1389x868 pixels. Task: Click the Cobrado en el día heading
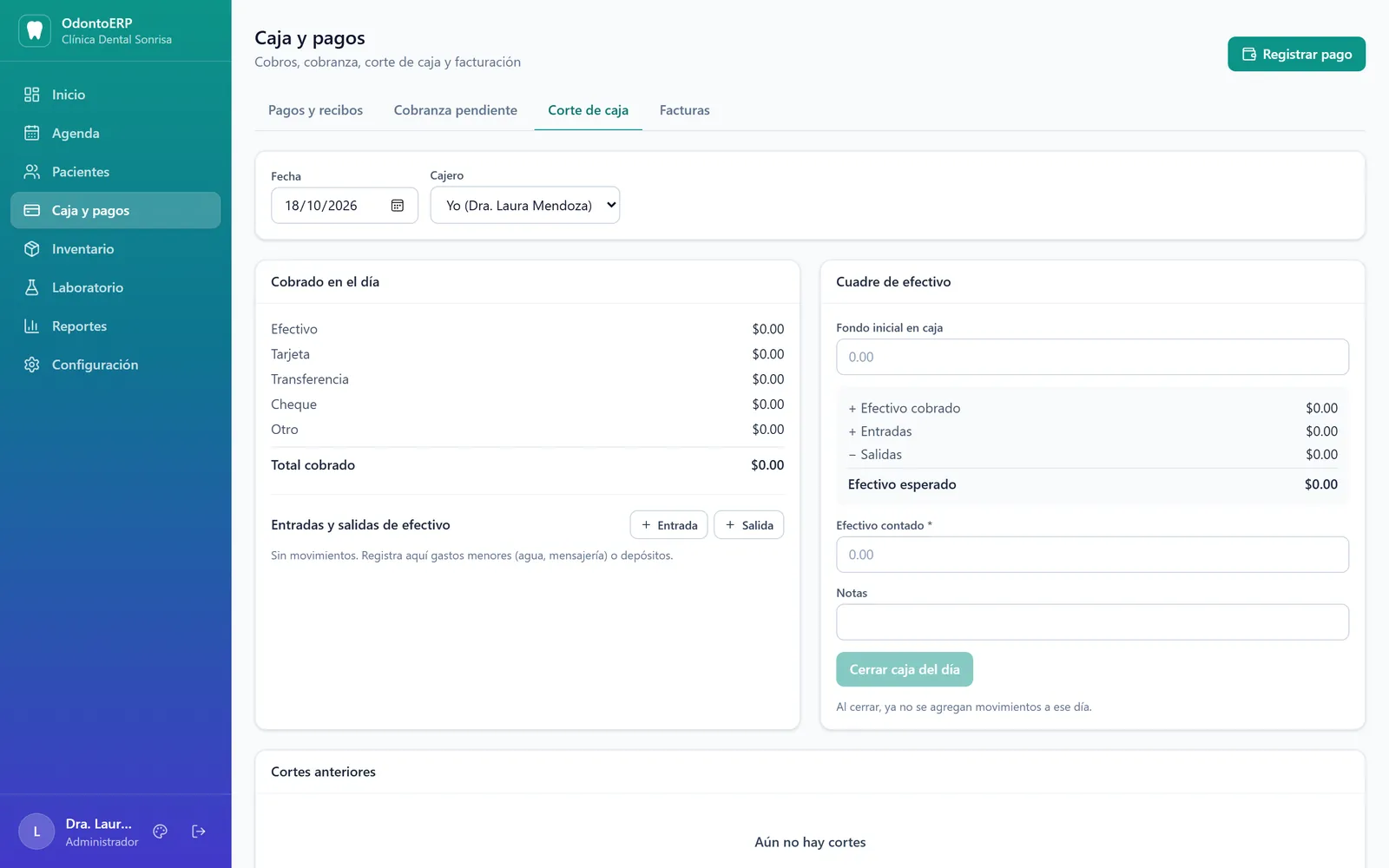coord(325,282)
